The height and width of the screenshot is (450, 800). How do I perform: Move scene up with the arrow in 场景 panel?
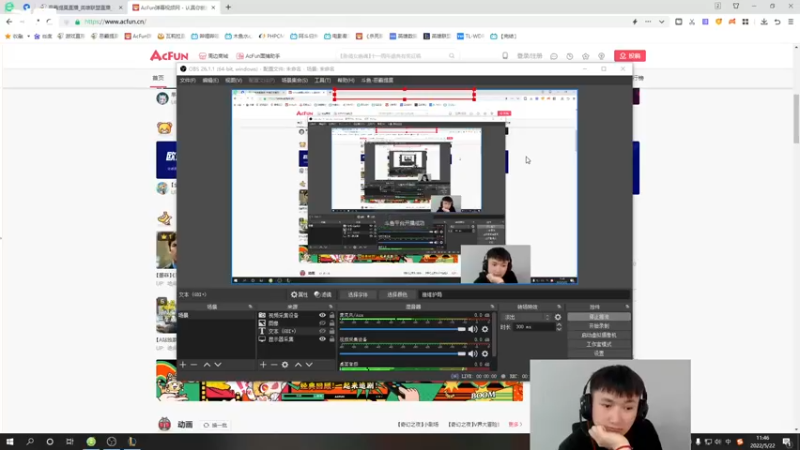(207, 365)
